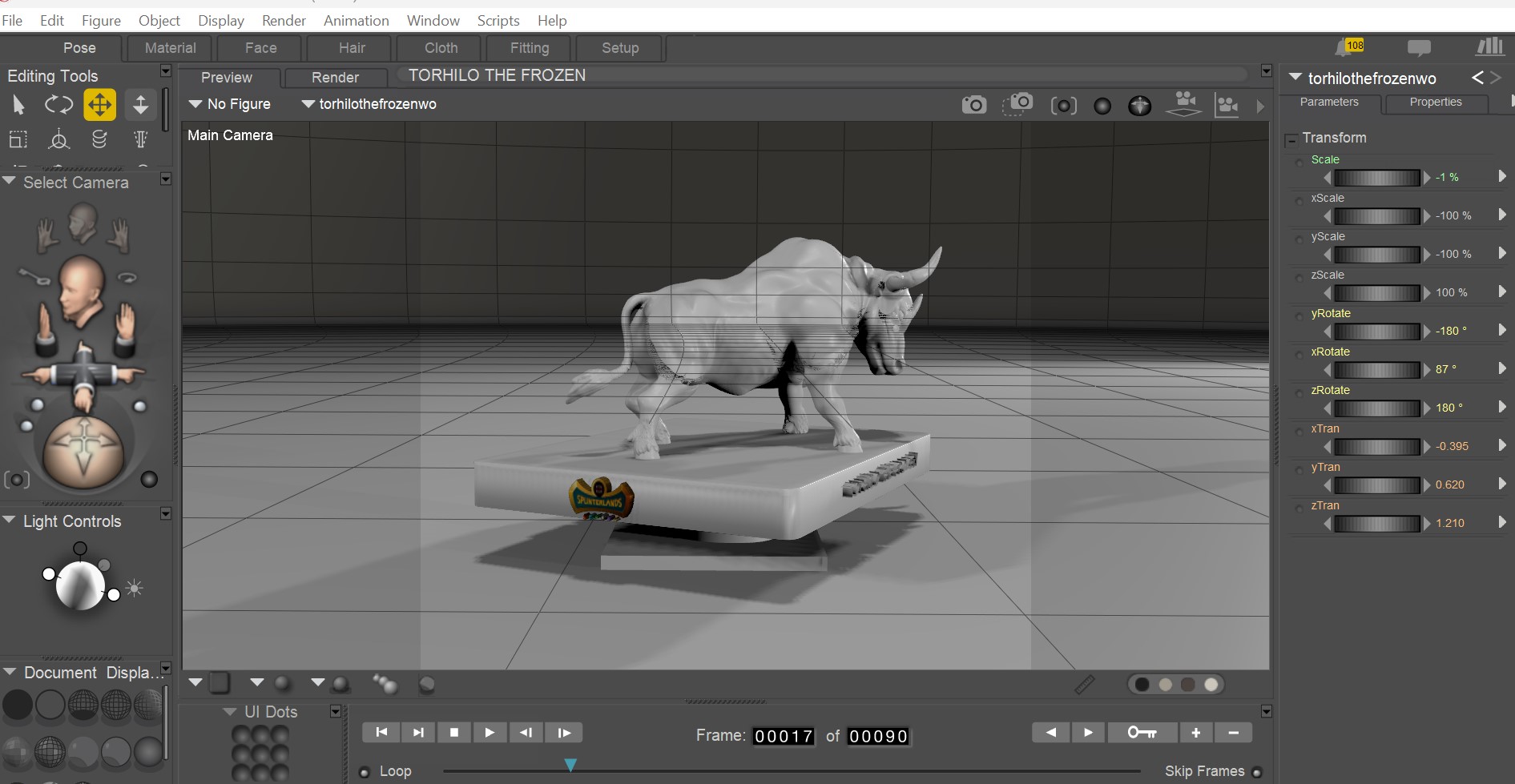Click the current frame number field
1515x784 pixels.
point(784,736)
